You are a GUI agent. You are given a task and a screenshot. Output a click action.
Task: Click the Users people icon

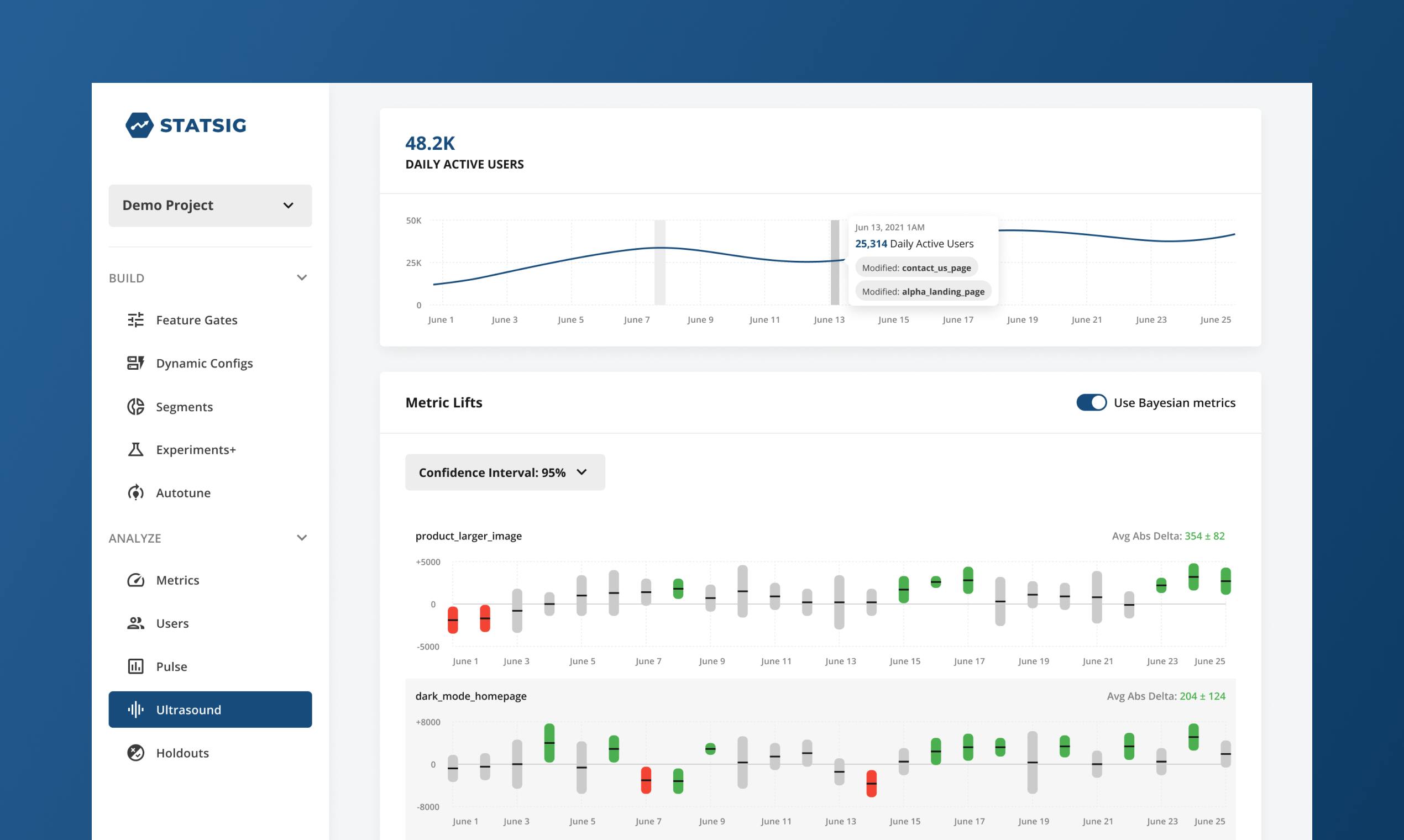pos(135,623)
